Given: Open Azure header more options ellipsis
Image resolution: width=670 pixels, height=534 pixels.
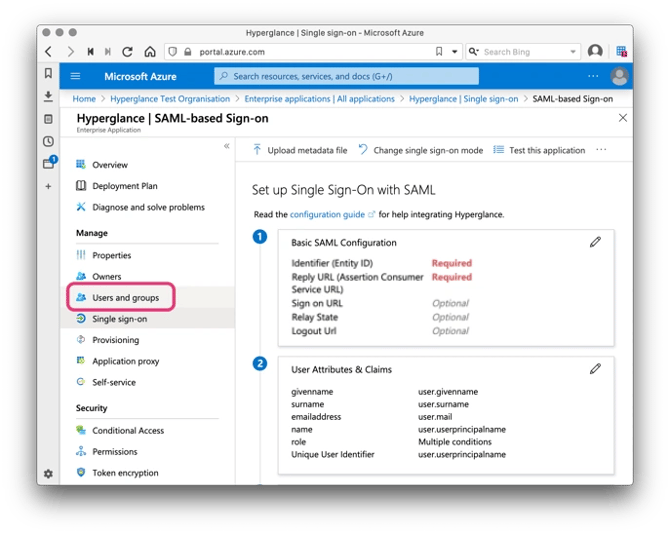Looking at the screenshot, I should 593,76.
